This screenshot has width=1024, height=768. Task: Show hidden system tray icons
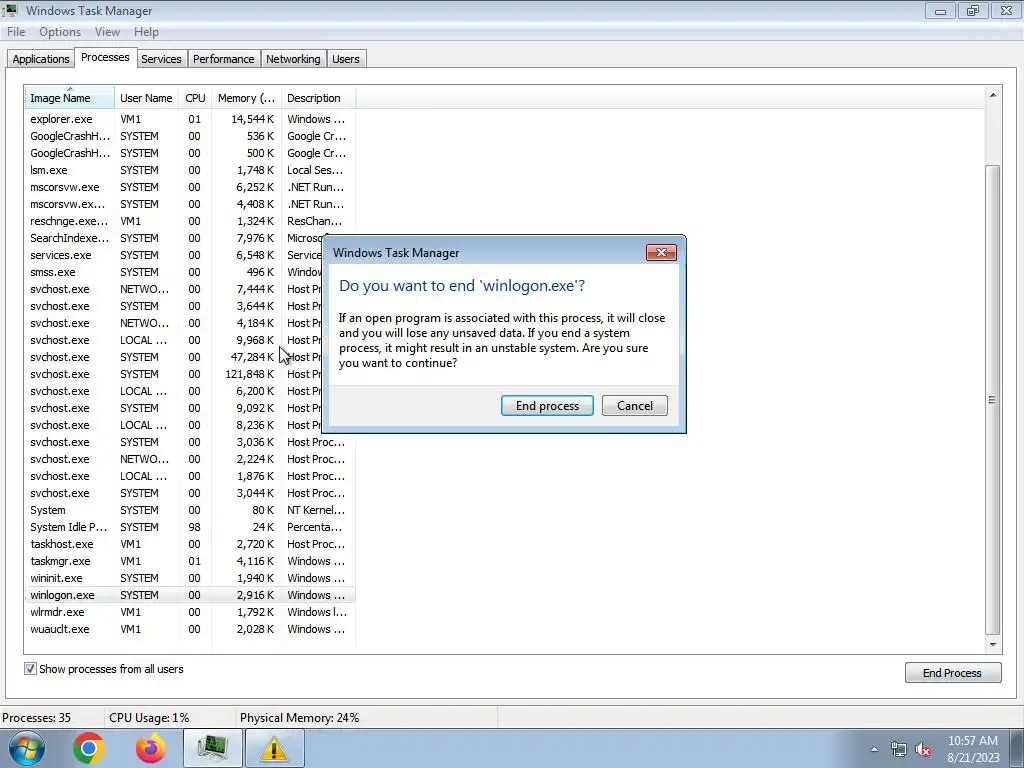874,749
